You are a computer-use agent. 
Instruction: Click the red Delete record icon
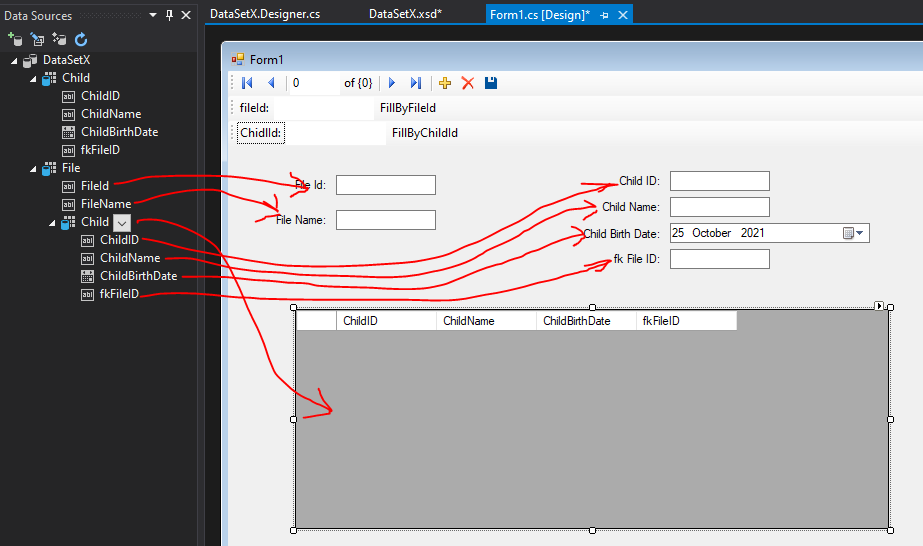(468, 83)
